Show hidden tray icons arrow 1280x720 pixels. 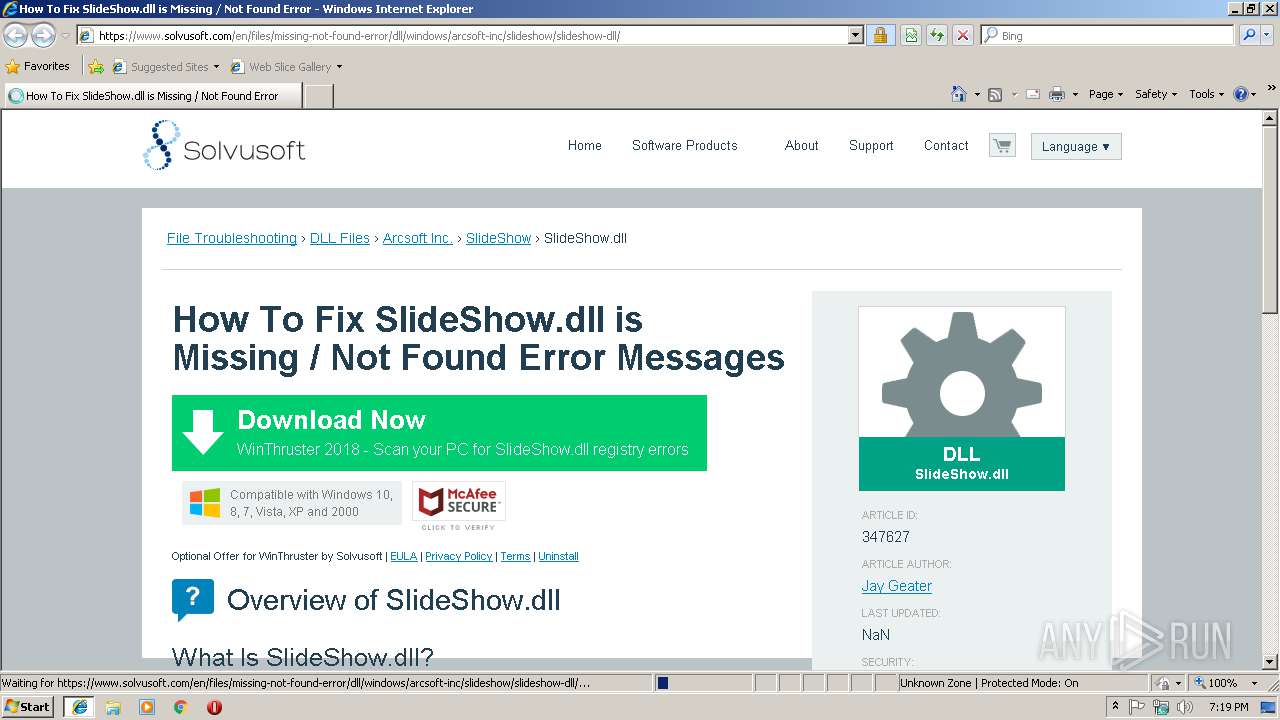click(1115, 707)
